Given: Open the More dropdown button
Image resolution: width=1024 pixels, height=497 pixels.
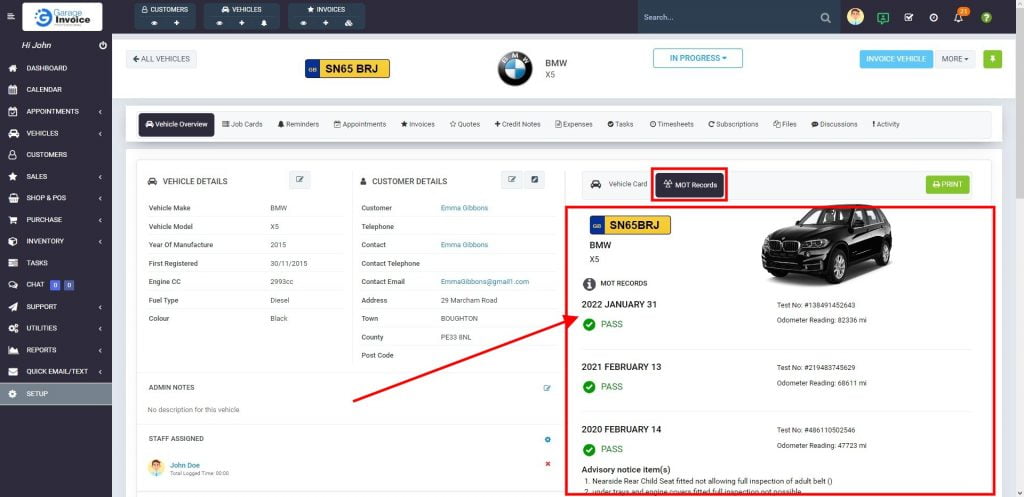Looking at the screenshot, I should point(954,59).
